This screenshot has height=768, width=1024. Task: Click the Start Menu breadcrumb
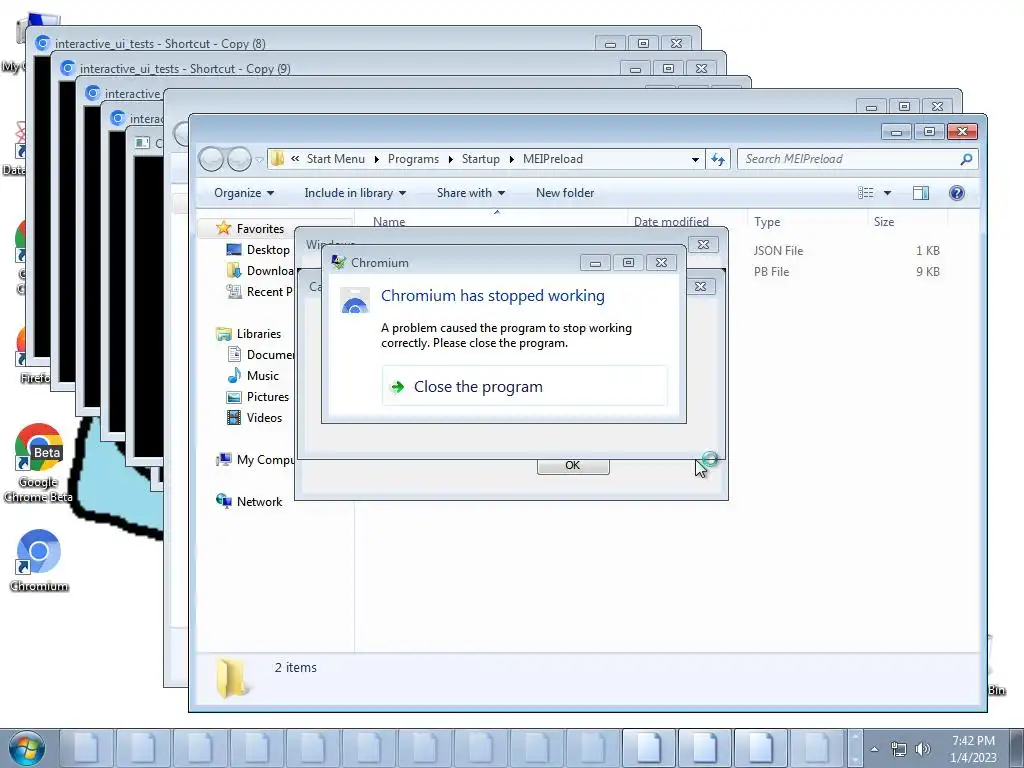[x=336, y=159]
